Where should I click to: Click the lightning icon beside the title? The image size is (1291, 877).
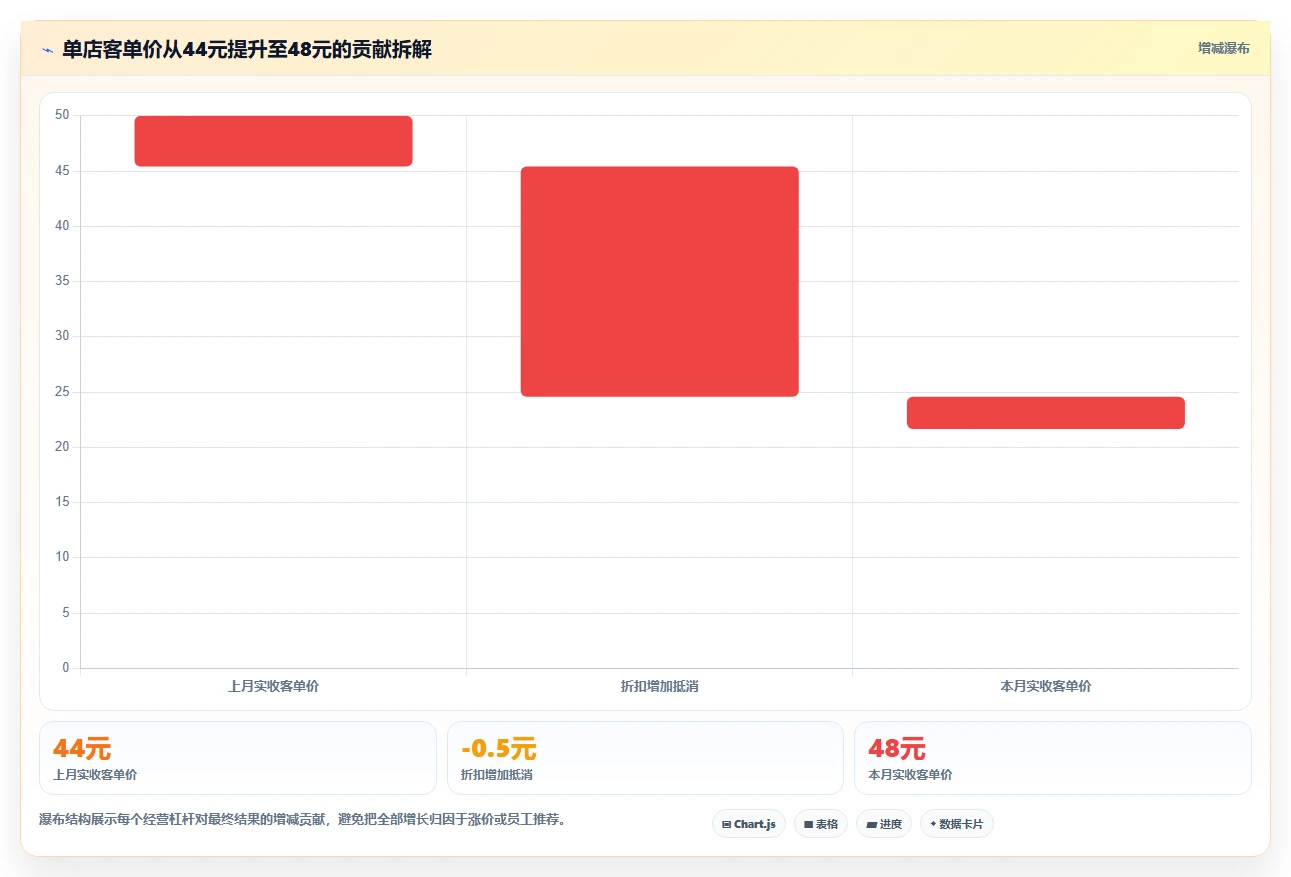[x=47, y=50]
